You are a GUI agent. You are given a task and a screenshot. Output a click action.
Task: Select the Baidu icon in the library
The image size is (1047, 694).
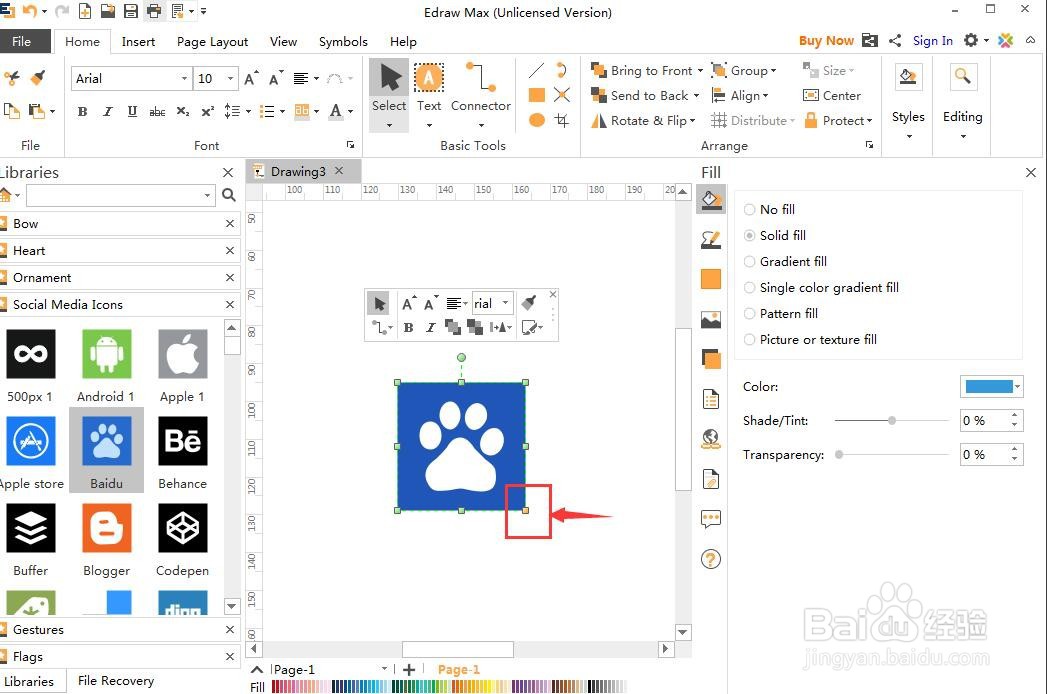click(106, 450)
